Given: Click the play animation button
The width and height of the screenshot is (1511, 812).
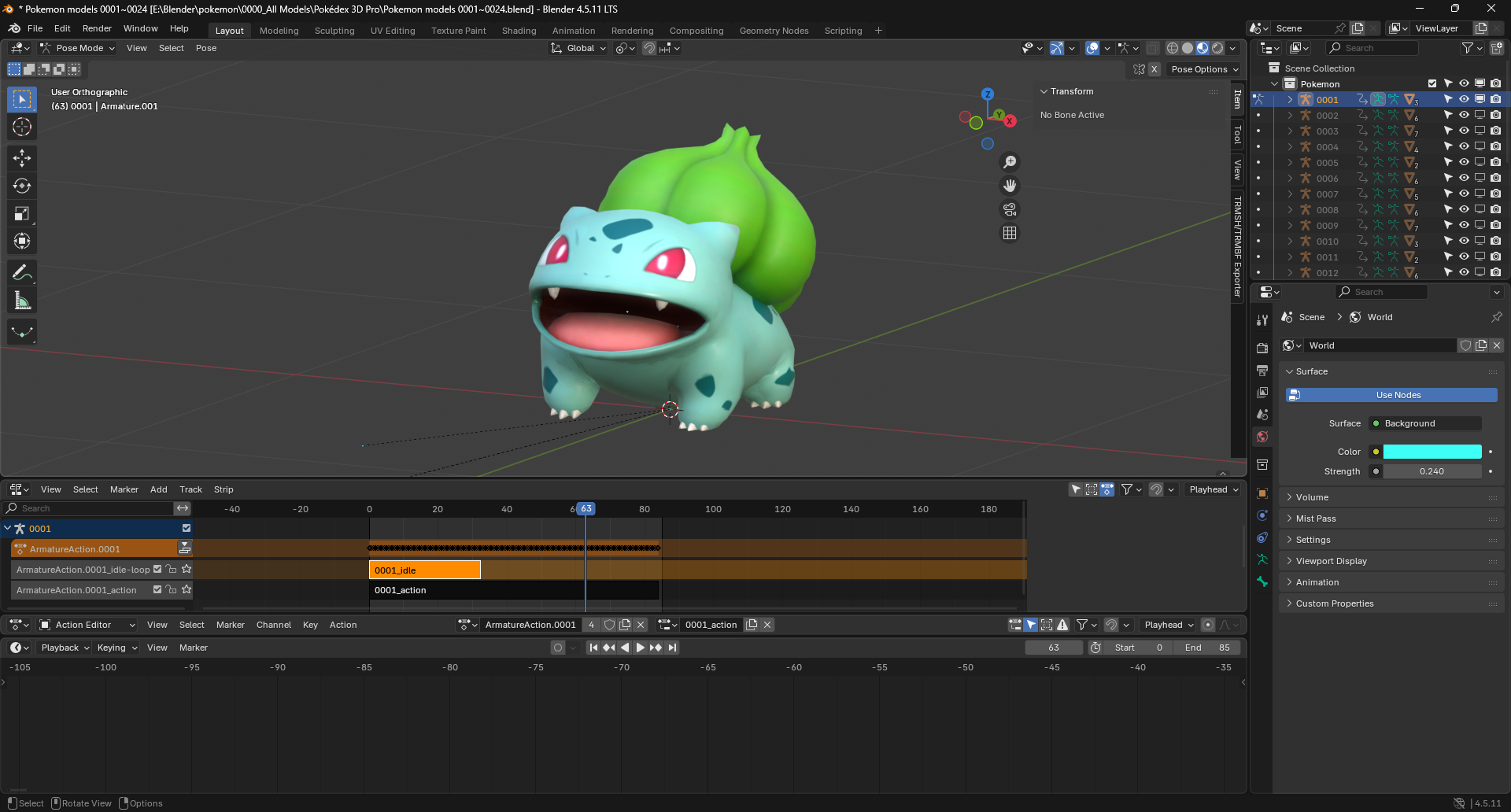Looking at the screenshot, I should coord(640,648).
